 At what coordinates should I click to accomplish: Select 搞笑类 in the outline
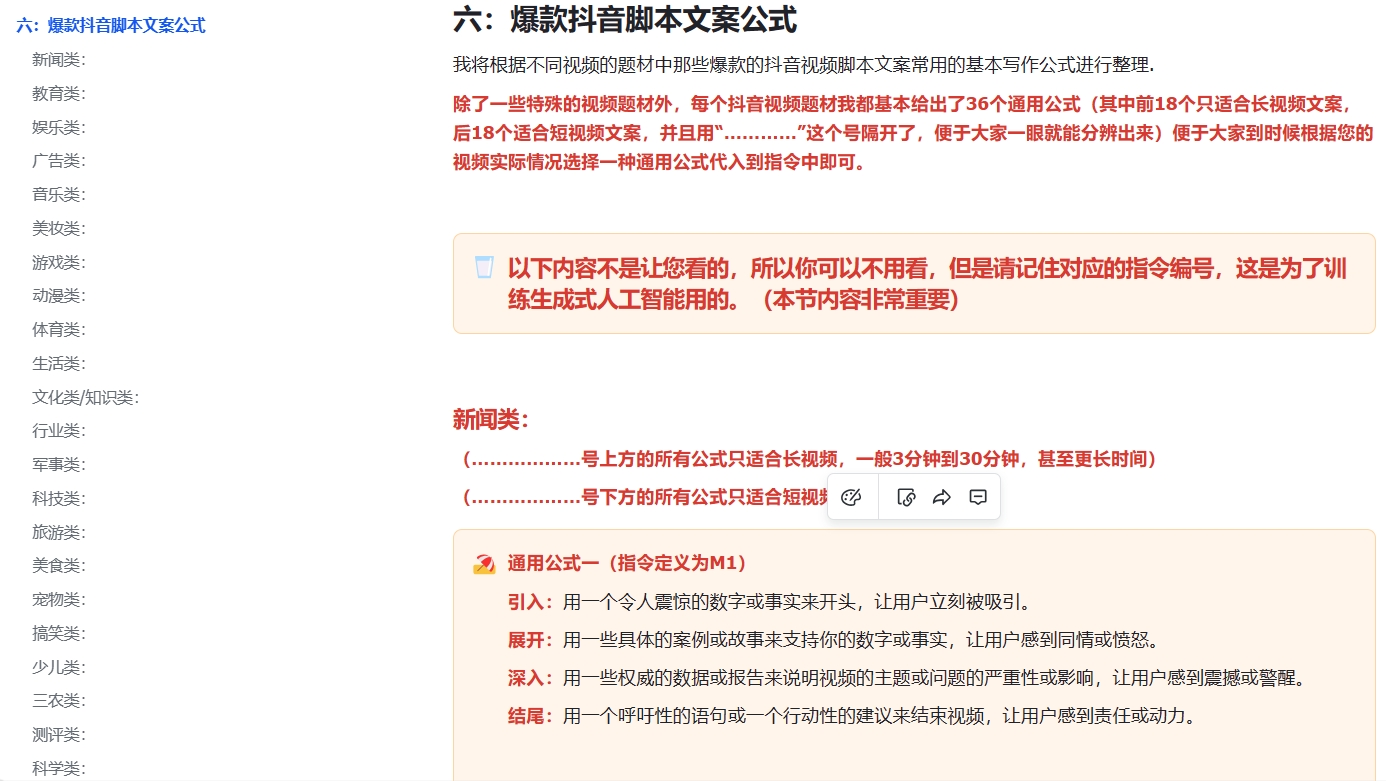tap(59, 633)
